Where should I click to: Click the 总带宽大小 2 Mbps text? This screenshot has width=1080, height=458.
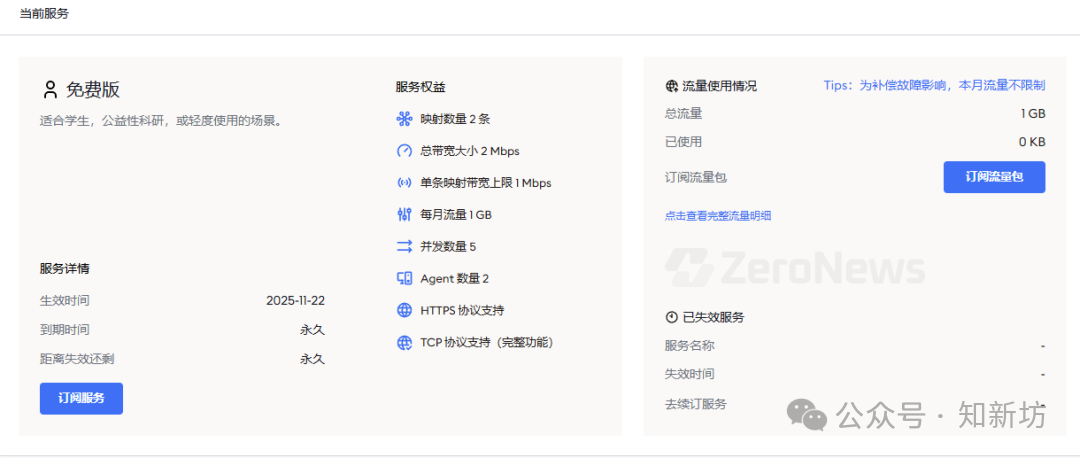click(470, 151)
